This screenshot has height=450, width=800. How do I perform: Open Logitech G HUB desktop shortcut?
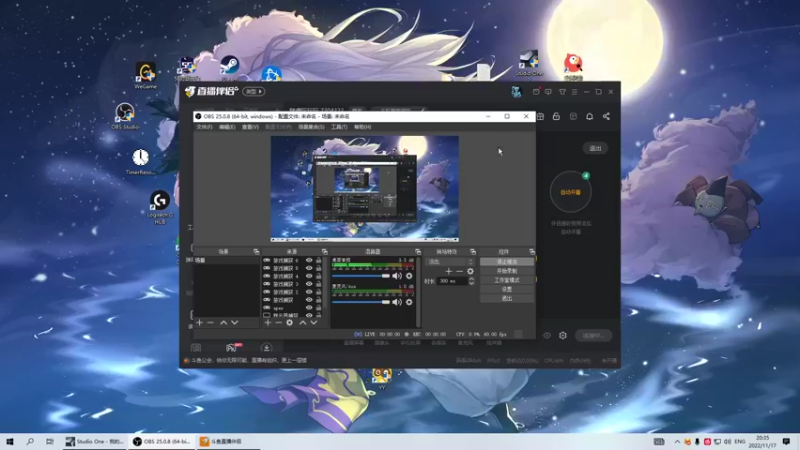(160, 207)
